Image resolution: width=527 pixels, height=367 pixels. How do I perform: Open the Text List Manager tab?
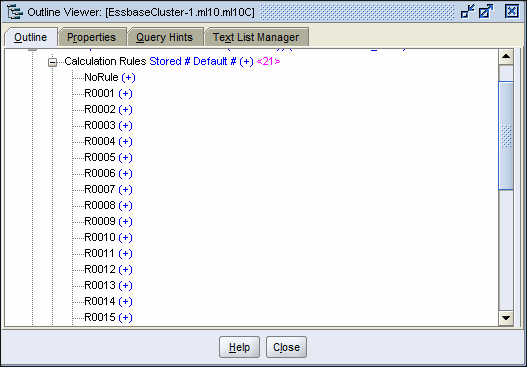(256, 37)
